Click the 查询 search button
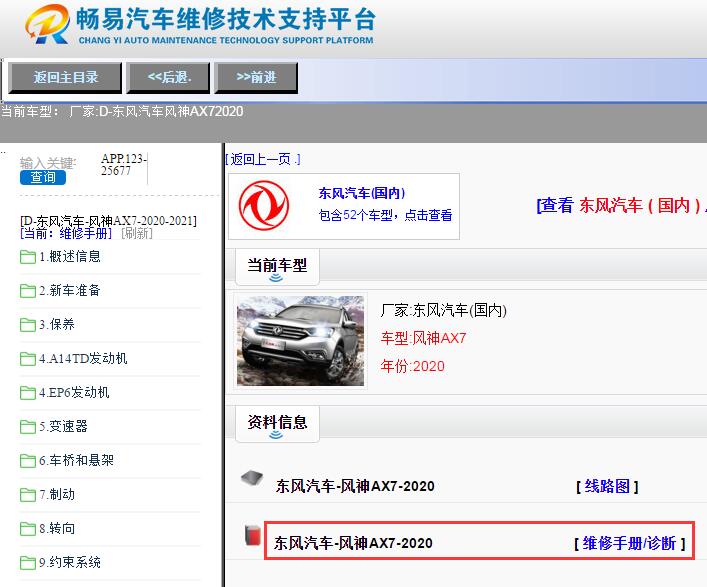707x587 pixels. (43, 177)
